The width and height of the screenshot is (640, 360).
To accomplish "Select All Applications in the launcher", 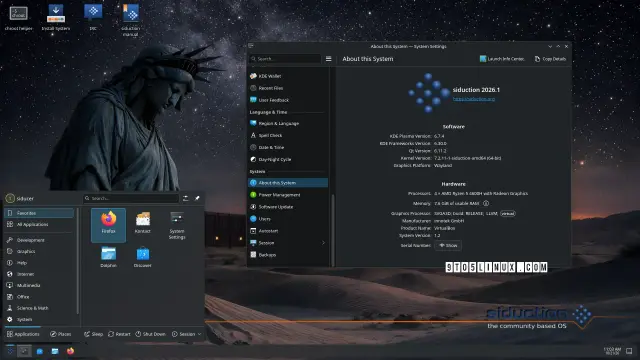I will coord(39,224).
